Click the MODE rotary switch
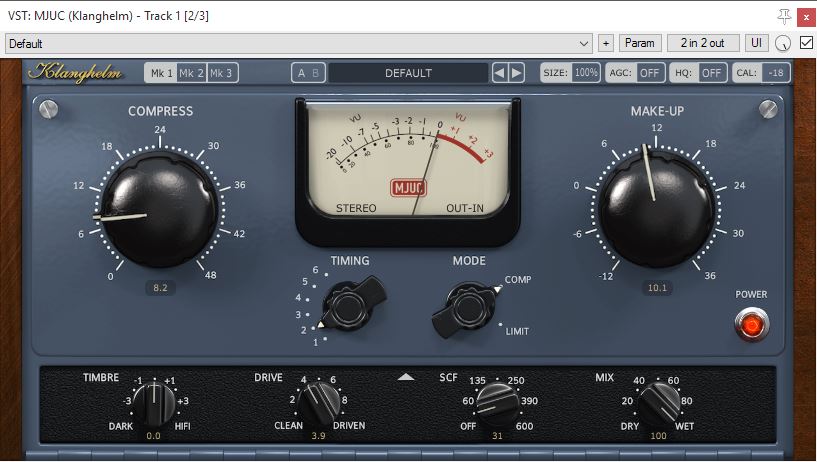This screenshot has width=817, height=462. tap(465, 309)
